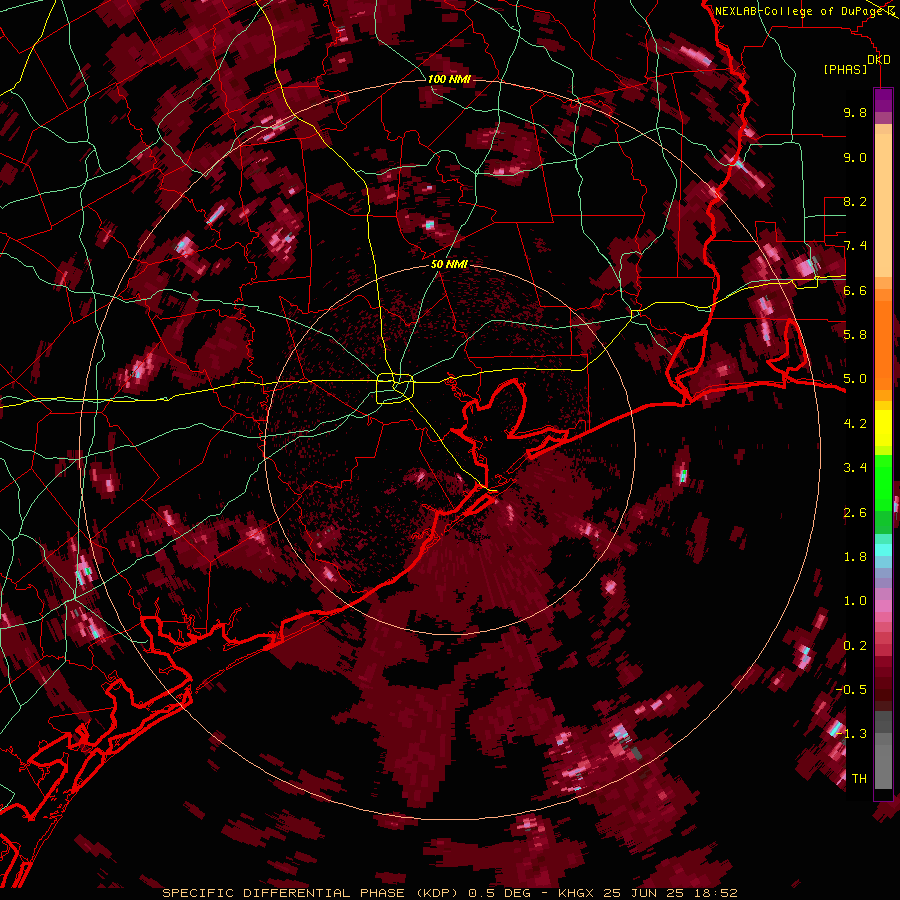Screen dimensions: 900x900
Task: Click the 6.6 color scale value
Action: tap(855, 290)
